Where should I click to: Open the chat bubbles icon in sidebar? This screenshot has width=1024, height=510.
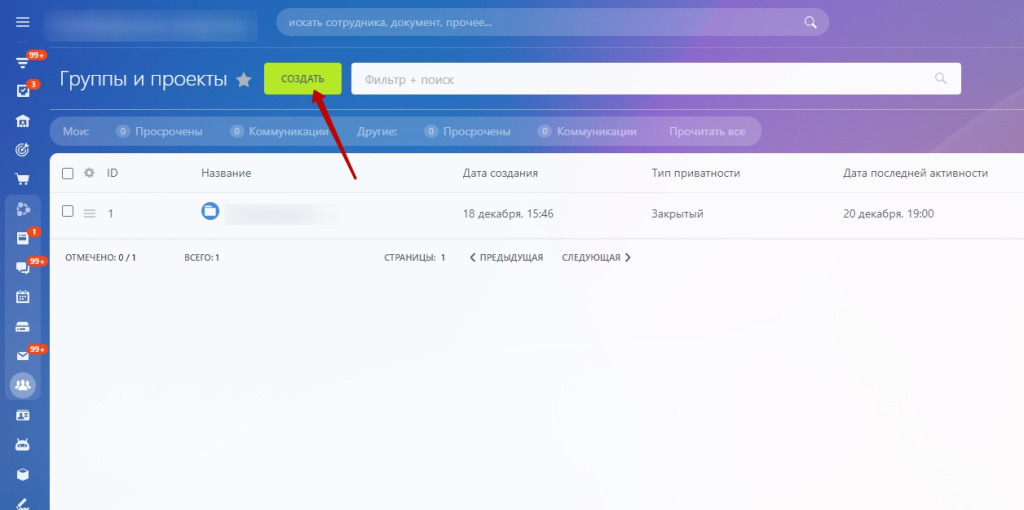(x=22, y=268)
